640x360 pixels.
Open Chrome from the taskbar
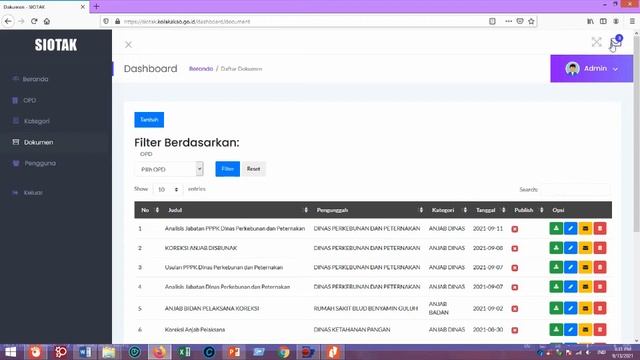tap(284, 352)
